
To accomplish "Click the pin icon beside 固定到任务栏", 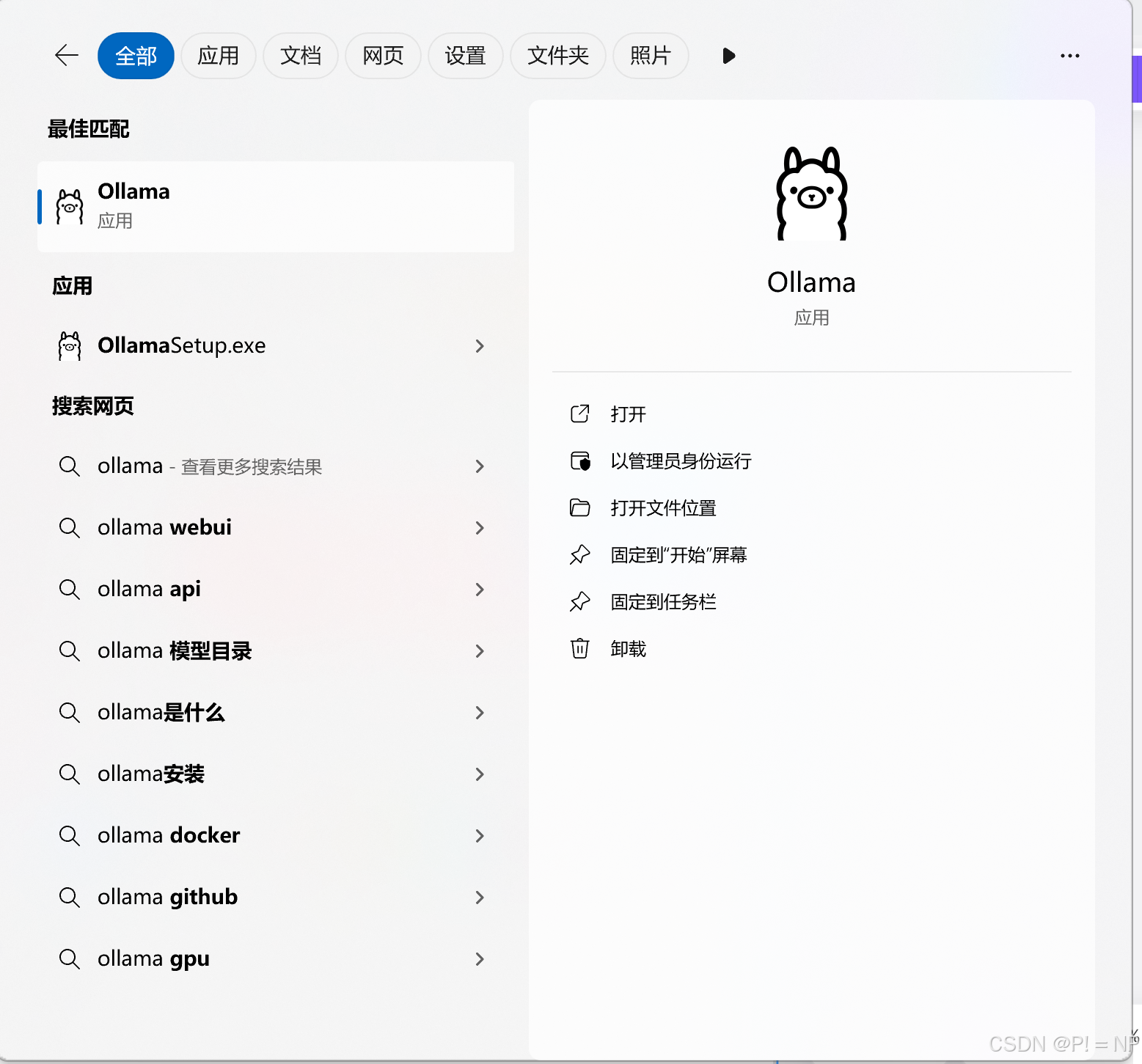I will pos(580,602).
